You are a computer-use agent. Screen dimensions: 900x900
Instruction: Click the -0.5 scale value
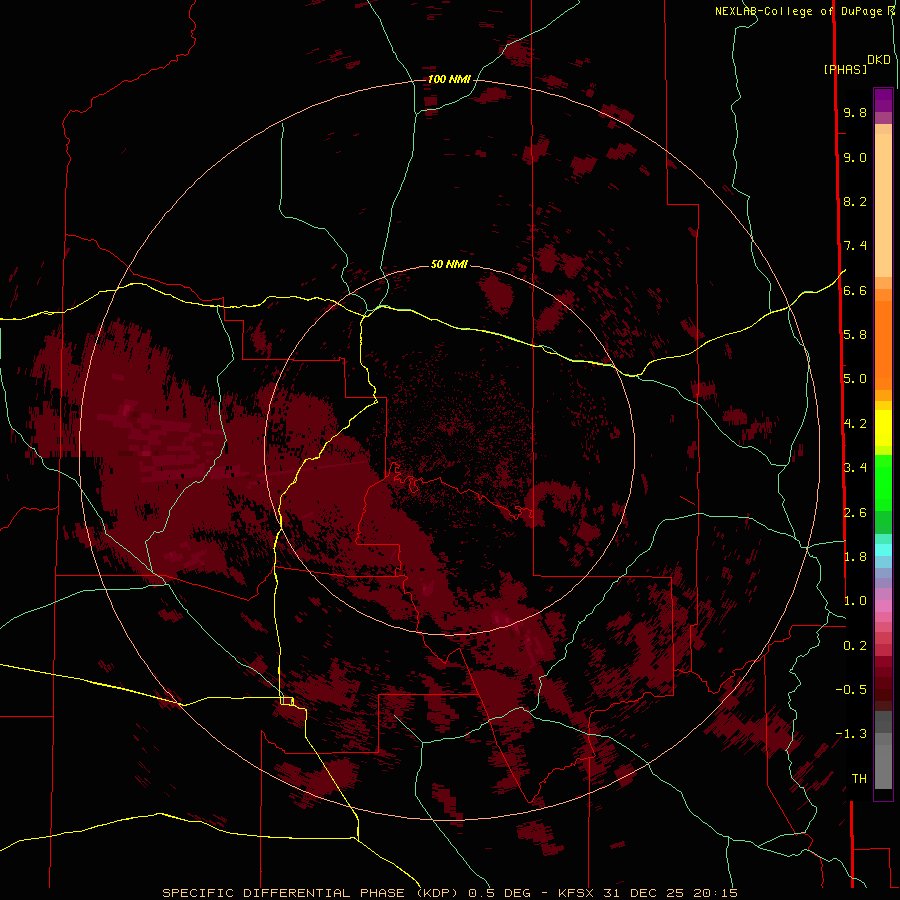(851, 690)
